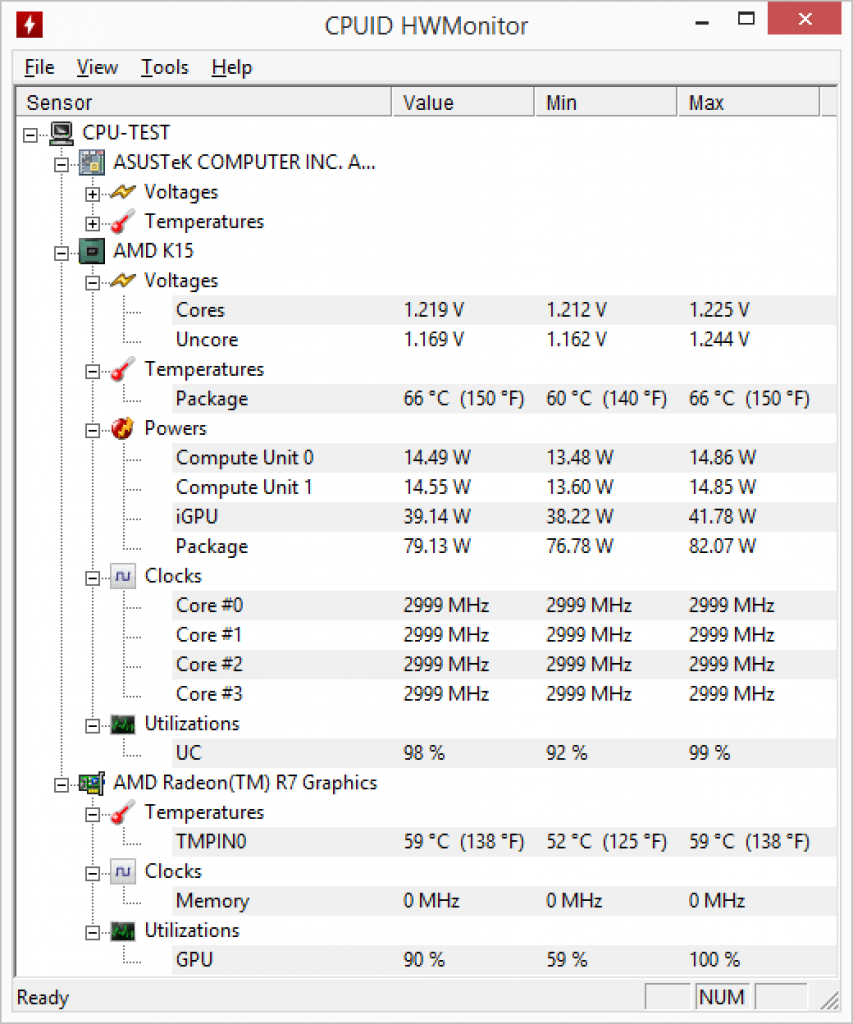Viewport: 853px width, 1024px height.
Task: Select the iGPU power row
Action: tap(504, 517)
